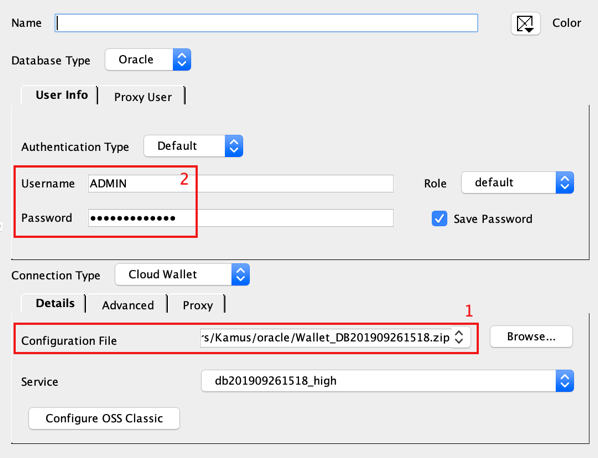This screenshot has height=458, width=598.
Task: Click the Username field containing ADMIN
Action: [x=241, y=183]
